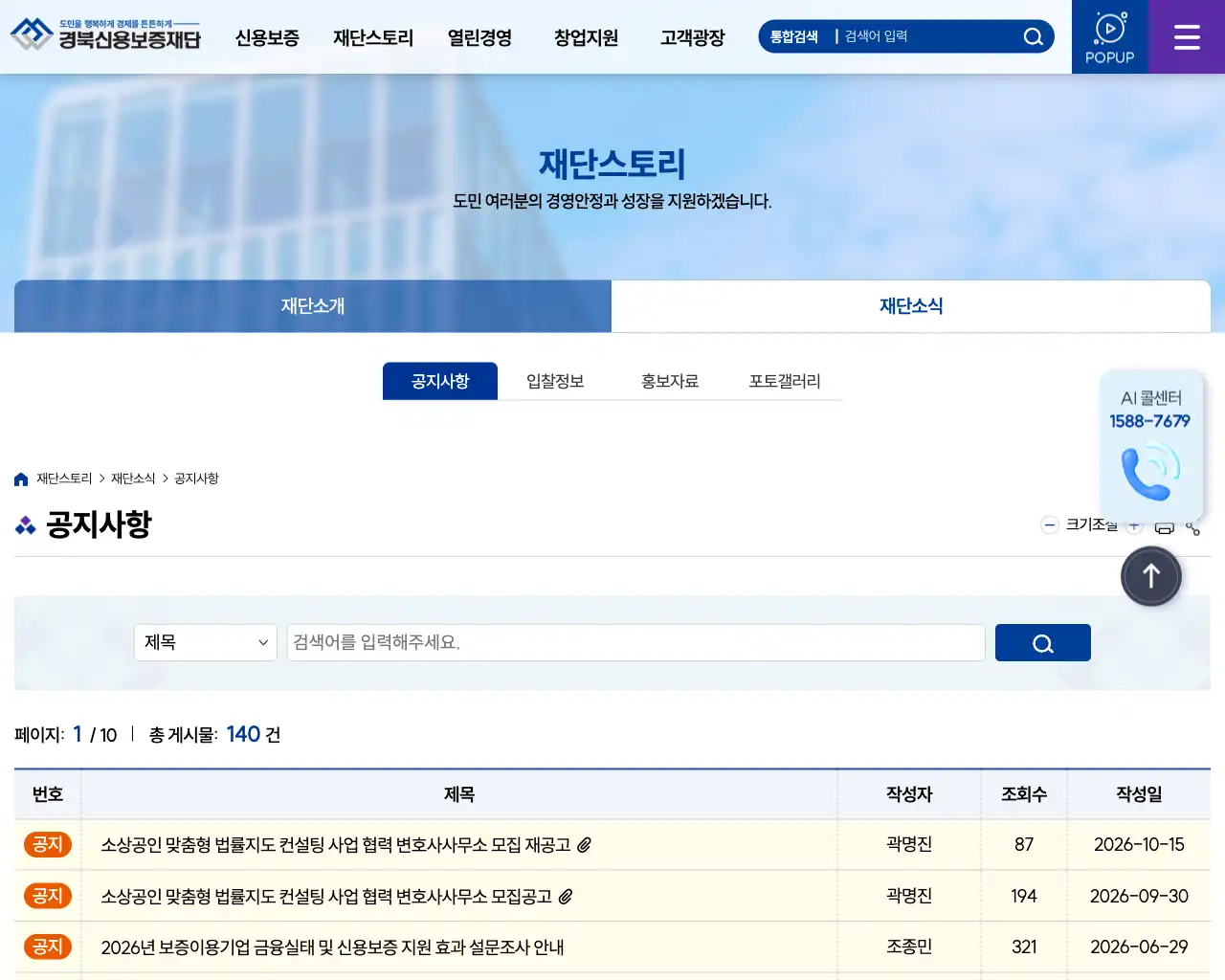Click the share icon beside 크기조절

point(1193,527)
